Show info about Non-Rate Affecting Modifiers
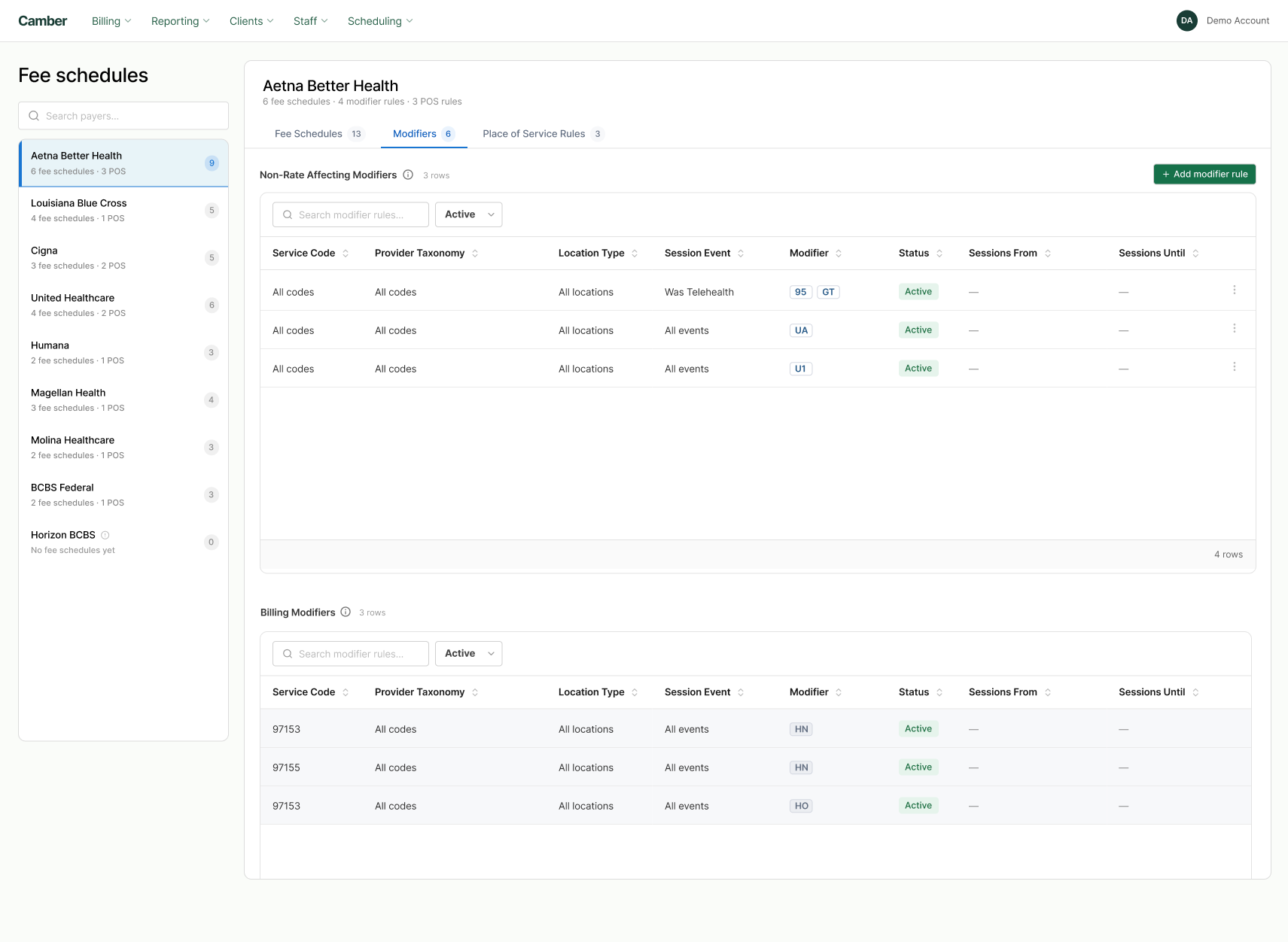This screenshot has height=942, width=1288. [408, 175]
